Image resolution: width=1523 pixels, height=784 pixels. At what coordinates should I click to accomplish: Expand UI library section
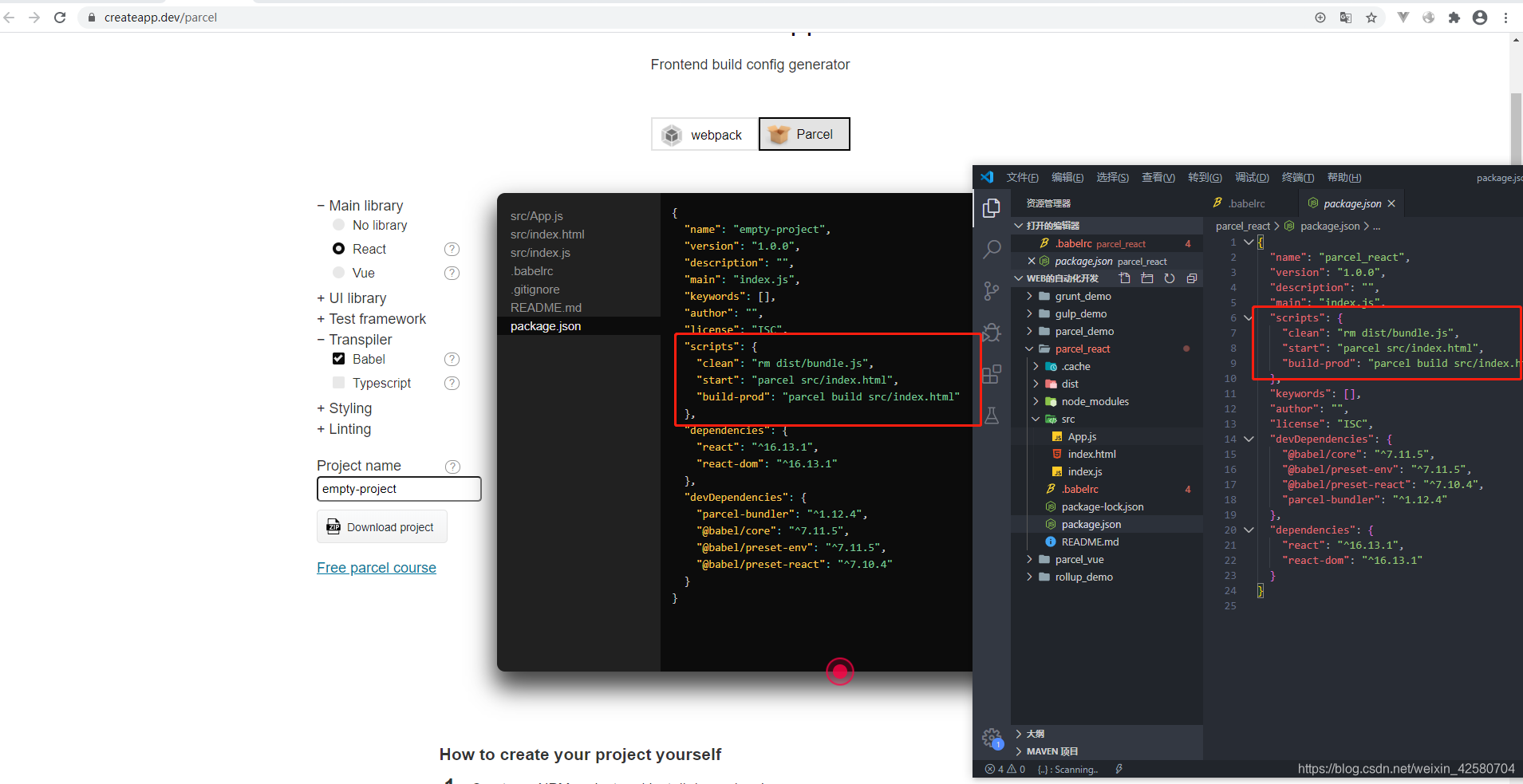(352, 298)
